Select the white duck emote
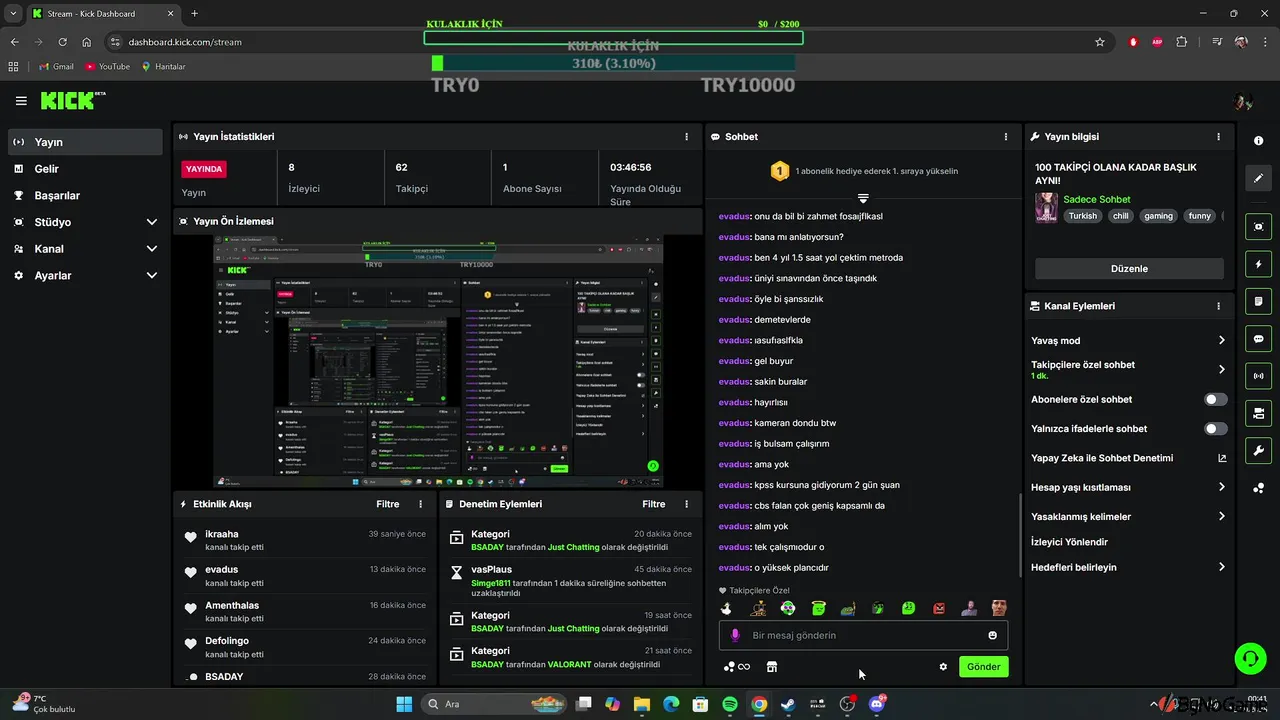The width and height of the screenshot is (1280, 720). click(x=727, y=608)
